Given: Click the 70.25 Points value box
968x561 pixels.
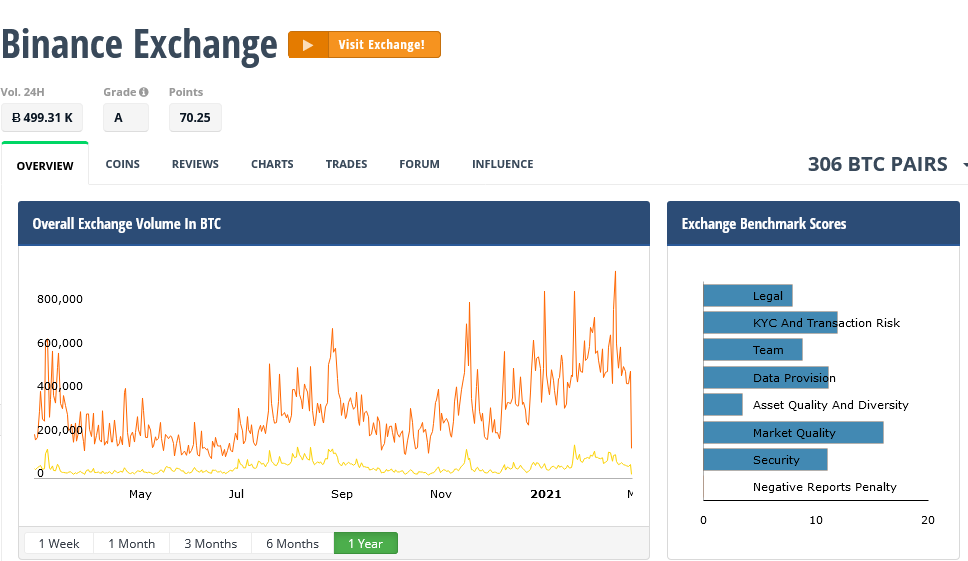Looking at the screenshot, I should coord(195,117).
